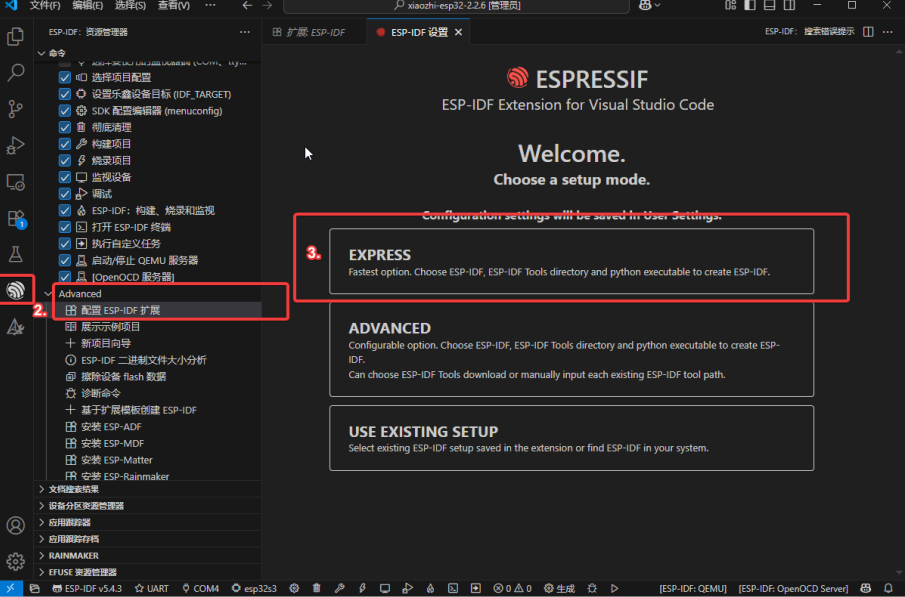
Task: Click the flash lightning icon in status bar
Action: click(x=362, y=588)
